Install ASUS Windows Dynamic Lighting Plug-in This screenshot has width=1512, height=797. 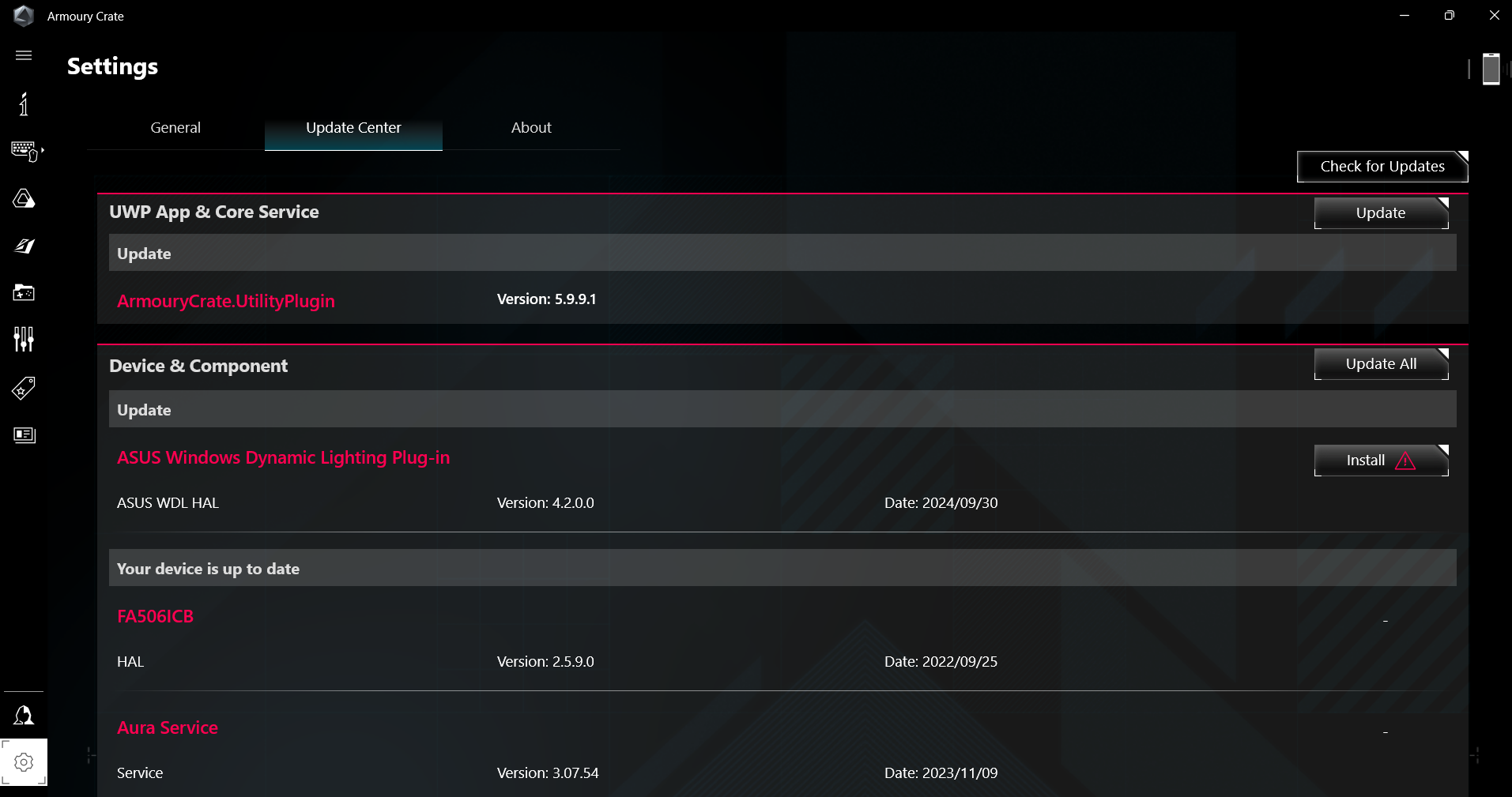[1381, 461]
